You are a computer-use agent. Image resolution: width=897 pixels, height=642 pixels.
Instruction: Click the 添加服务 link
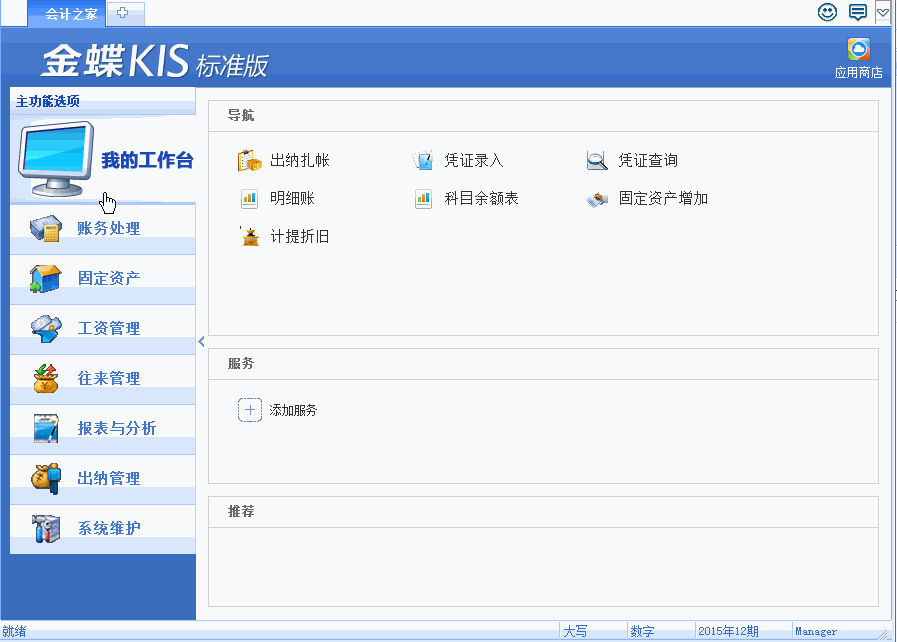(293, 410)
